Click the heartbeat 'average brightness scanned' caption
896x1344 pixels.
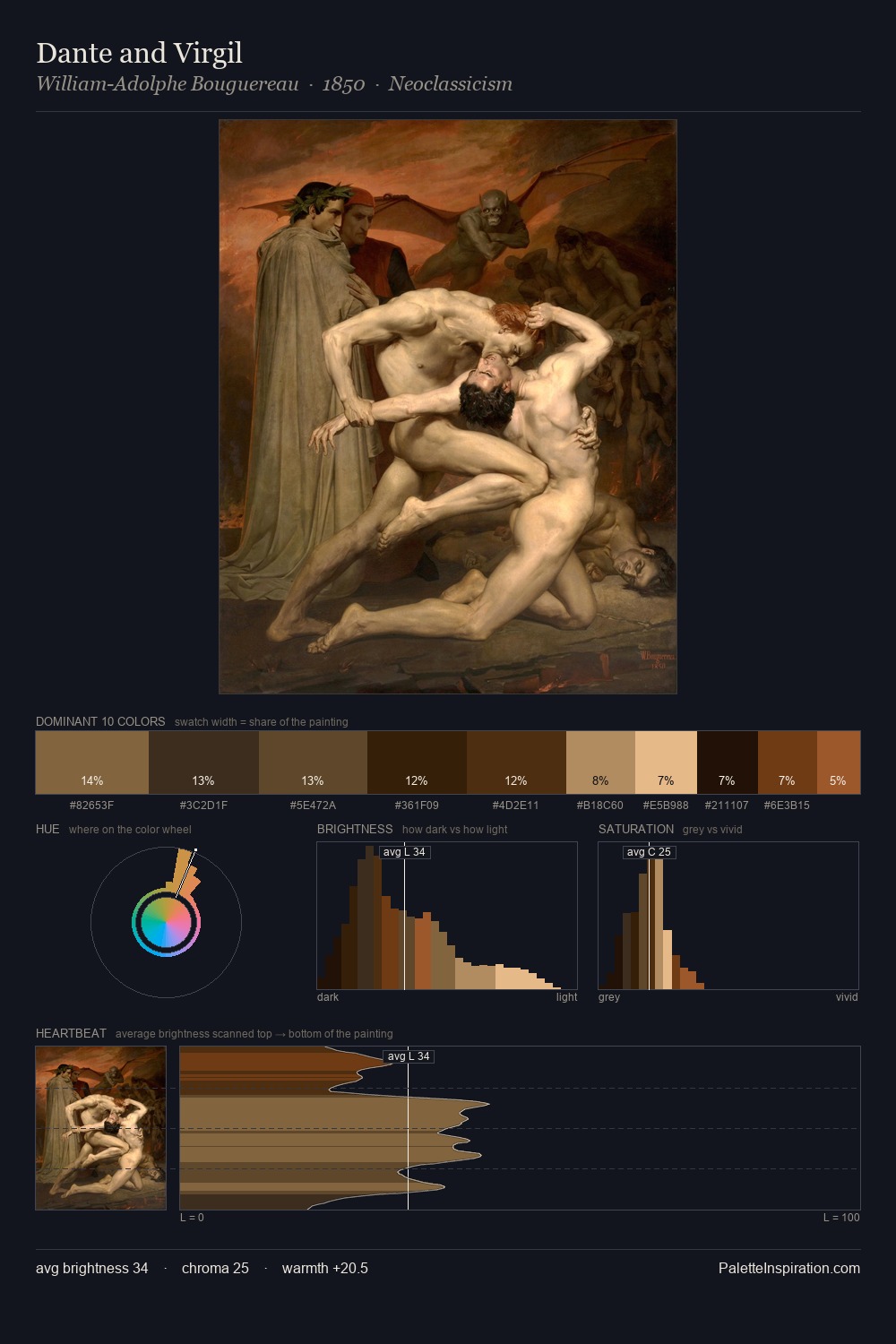[254, 1033]
